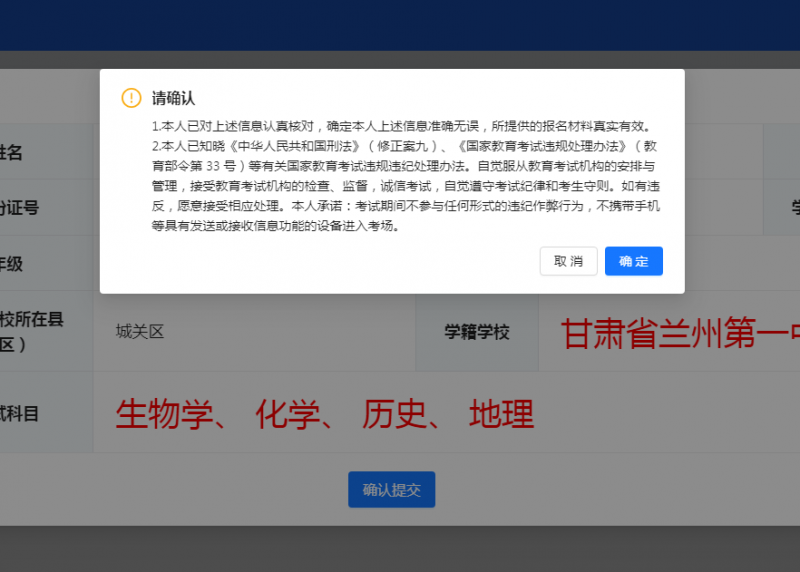Screen dimensions: 800x572
Task: Click the 确定 button in the dialog
Action: point(634,261)
